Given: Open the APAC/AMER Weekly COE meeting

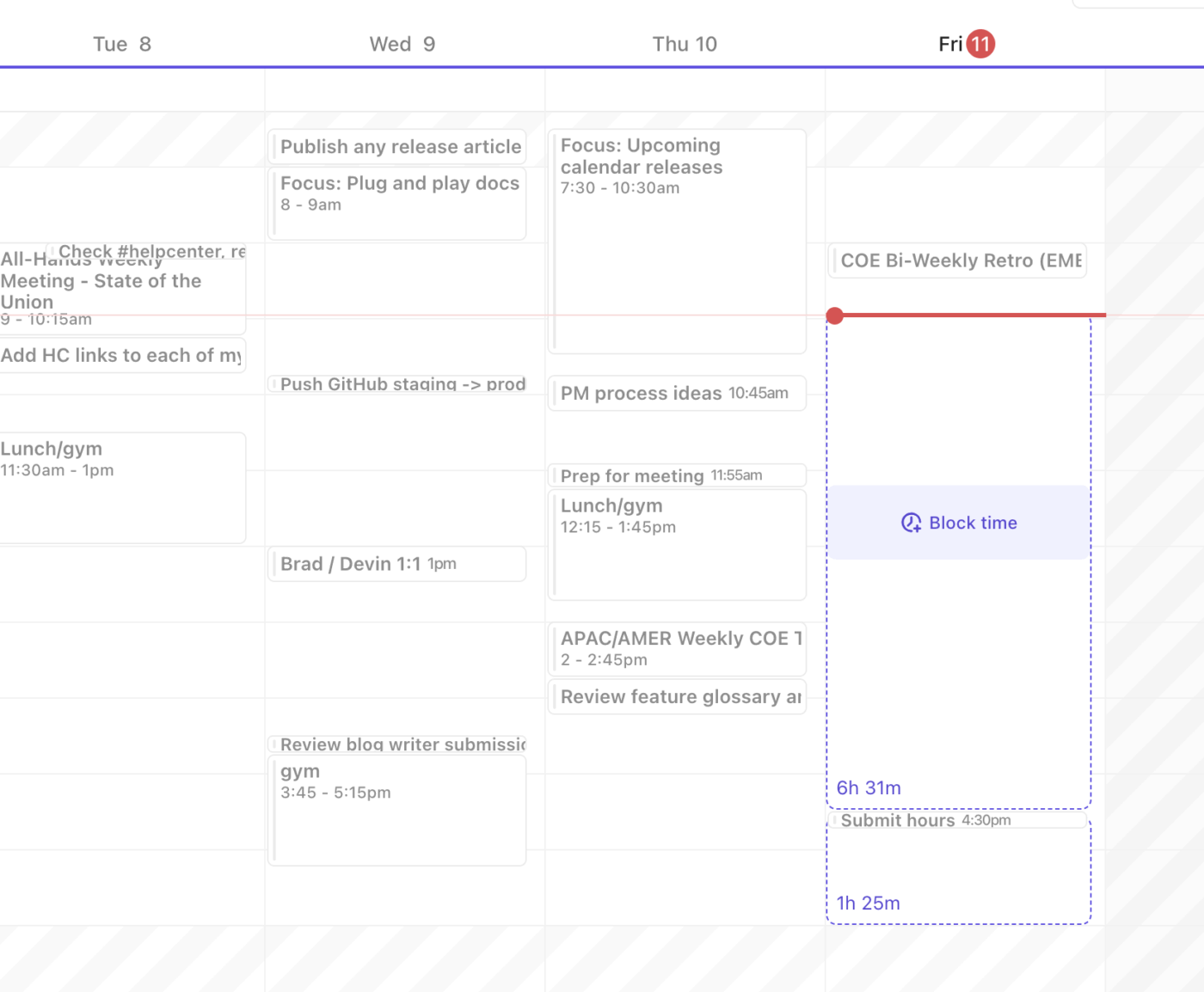Looking at the screenshot, I should click(x=677, y=649).
